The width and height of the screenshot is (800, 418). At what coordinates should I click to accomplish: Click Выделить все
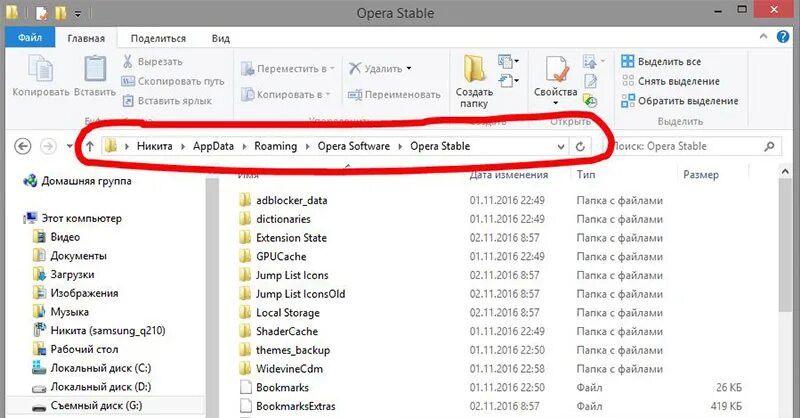click(x=661, y=62)
